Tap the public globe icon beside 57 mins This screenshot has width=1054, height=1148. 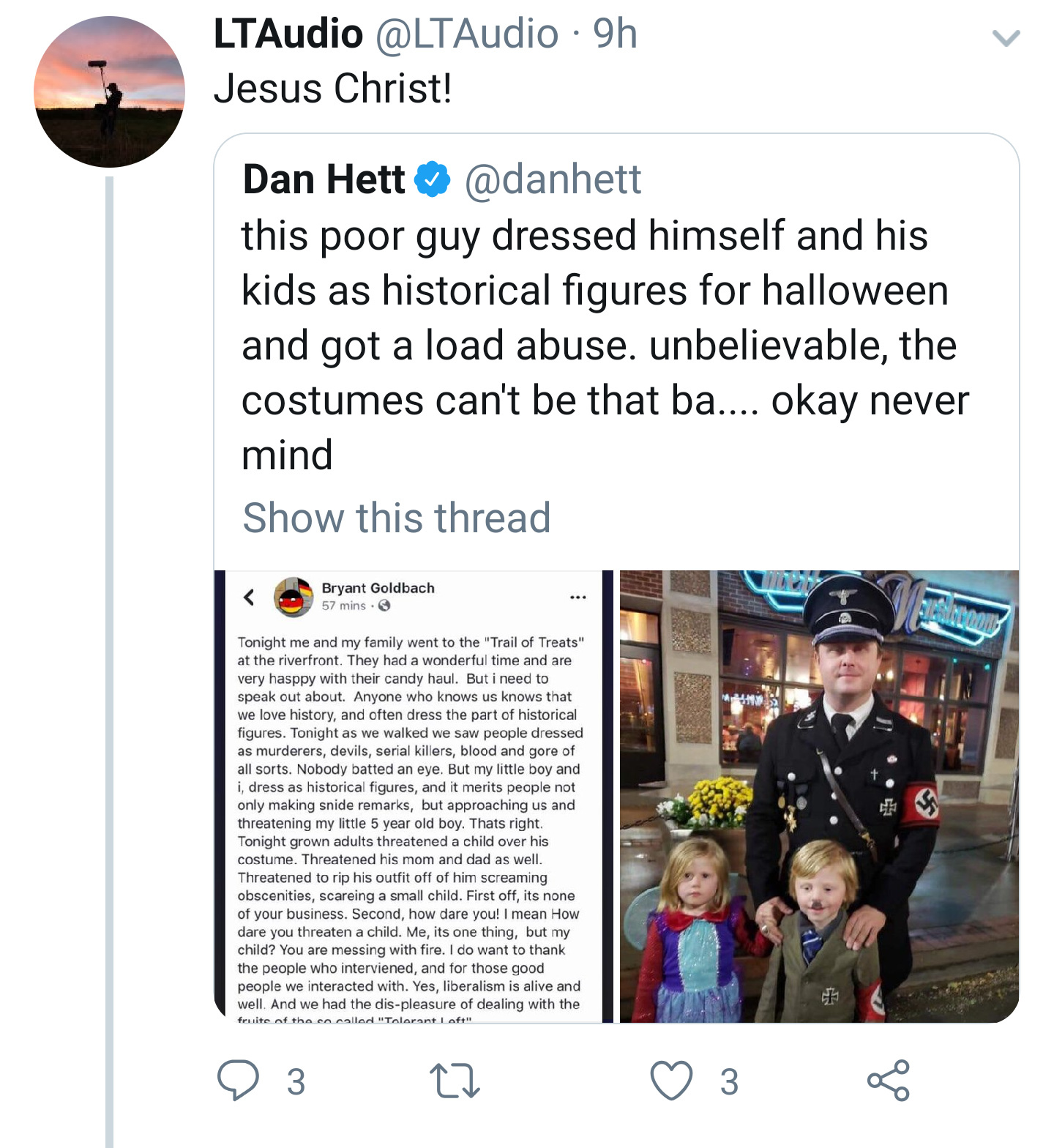tap(384, 605)
